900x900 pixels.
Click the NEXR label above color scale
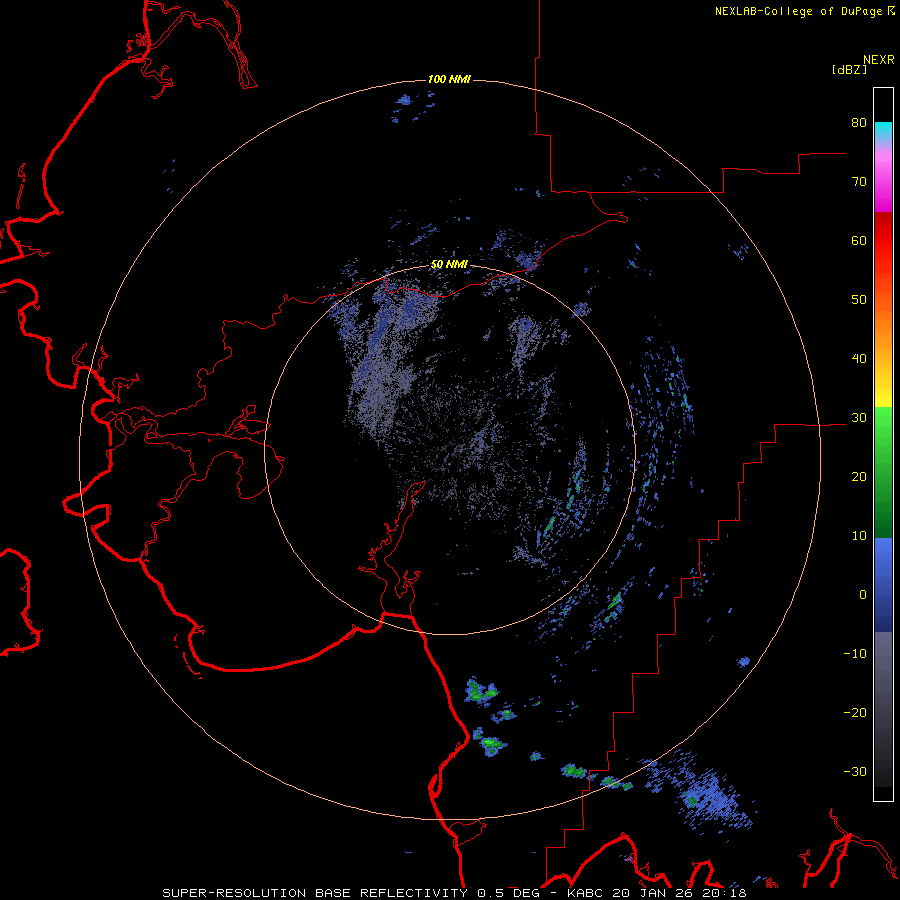click(x=879, y=60)
